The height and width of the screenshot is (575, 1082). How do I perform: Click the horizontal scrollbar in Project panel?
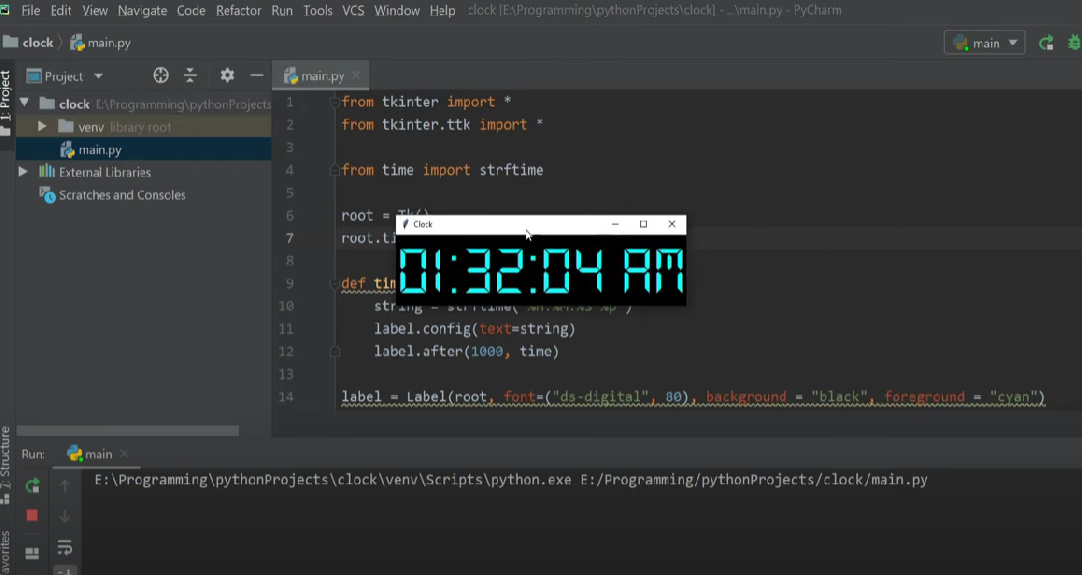[128, 430]
